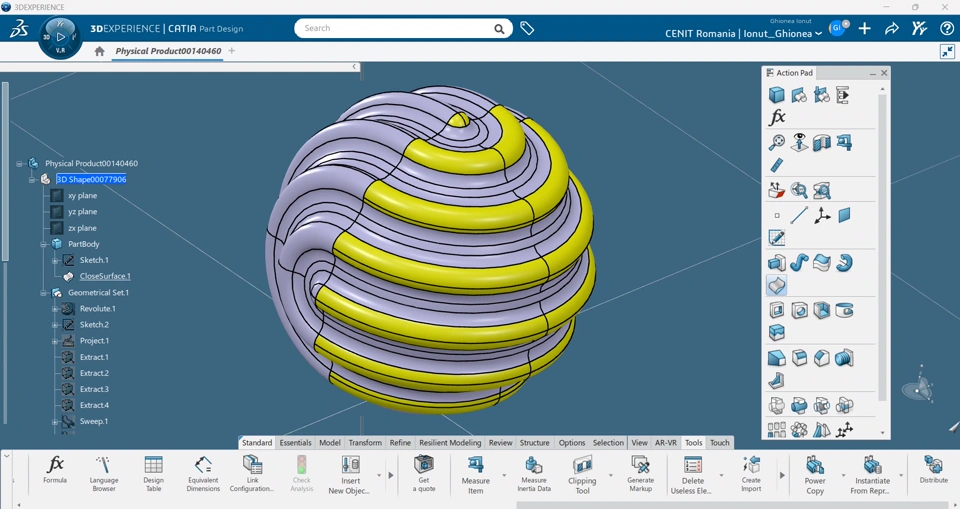960x509 pixels.
Task: Open the Design Table command
Action: tap(153, 473)
